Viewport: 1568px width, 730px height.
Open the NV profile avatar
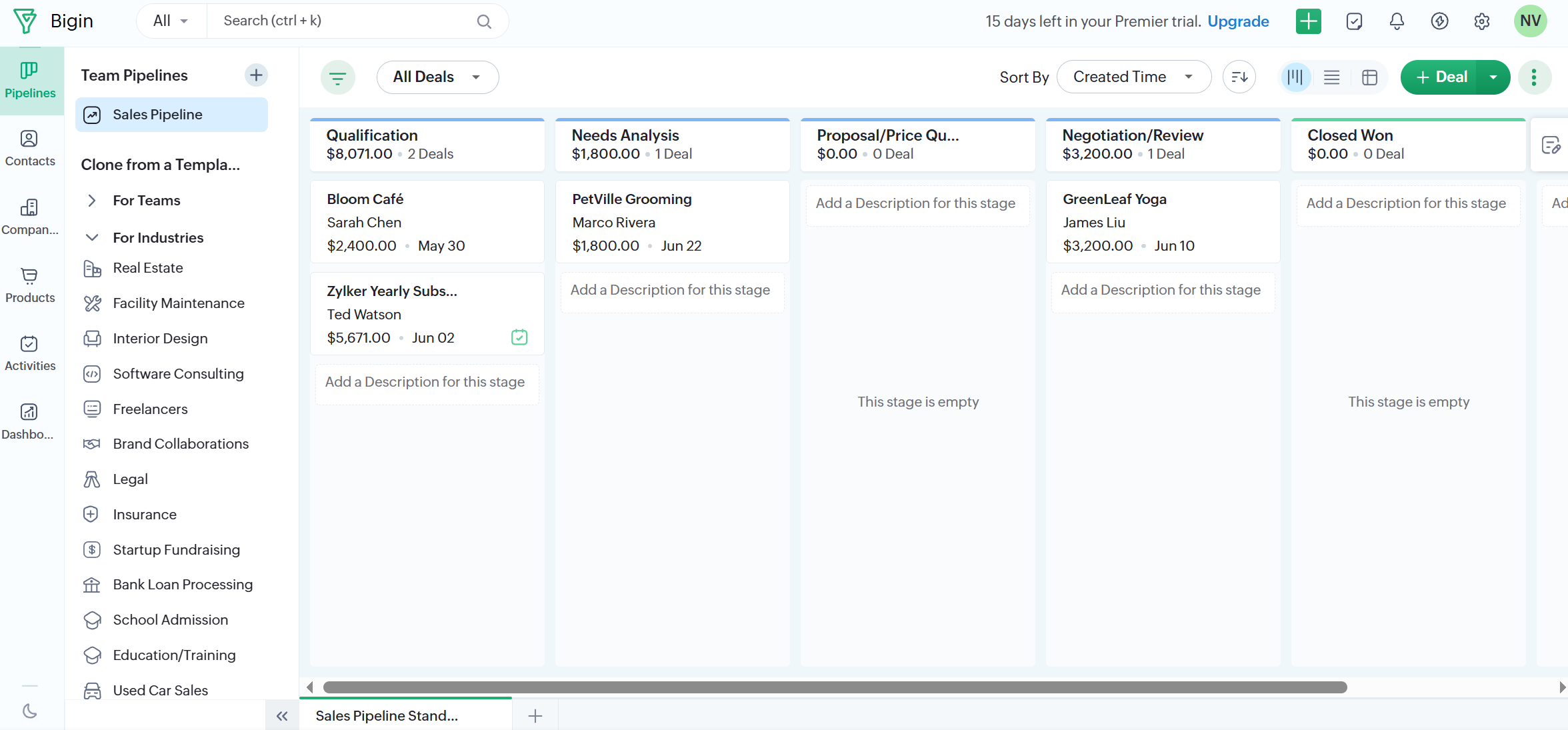click(x=1530, y=21)
